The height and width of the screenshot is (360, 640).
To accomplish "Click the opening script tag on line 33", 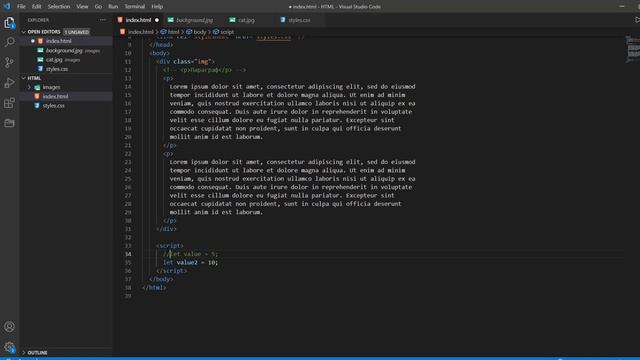I will point(170,246).
